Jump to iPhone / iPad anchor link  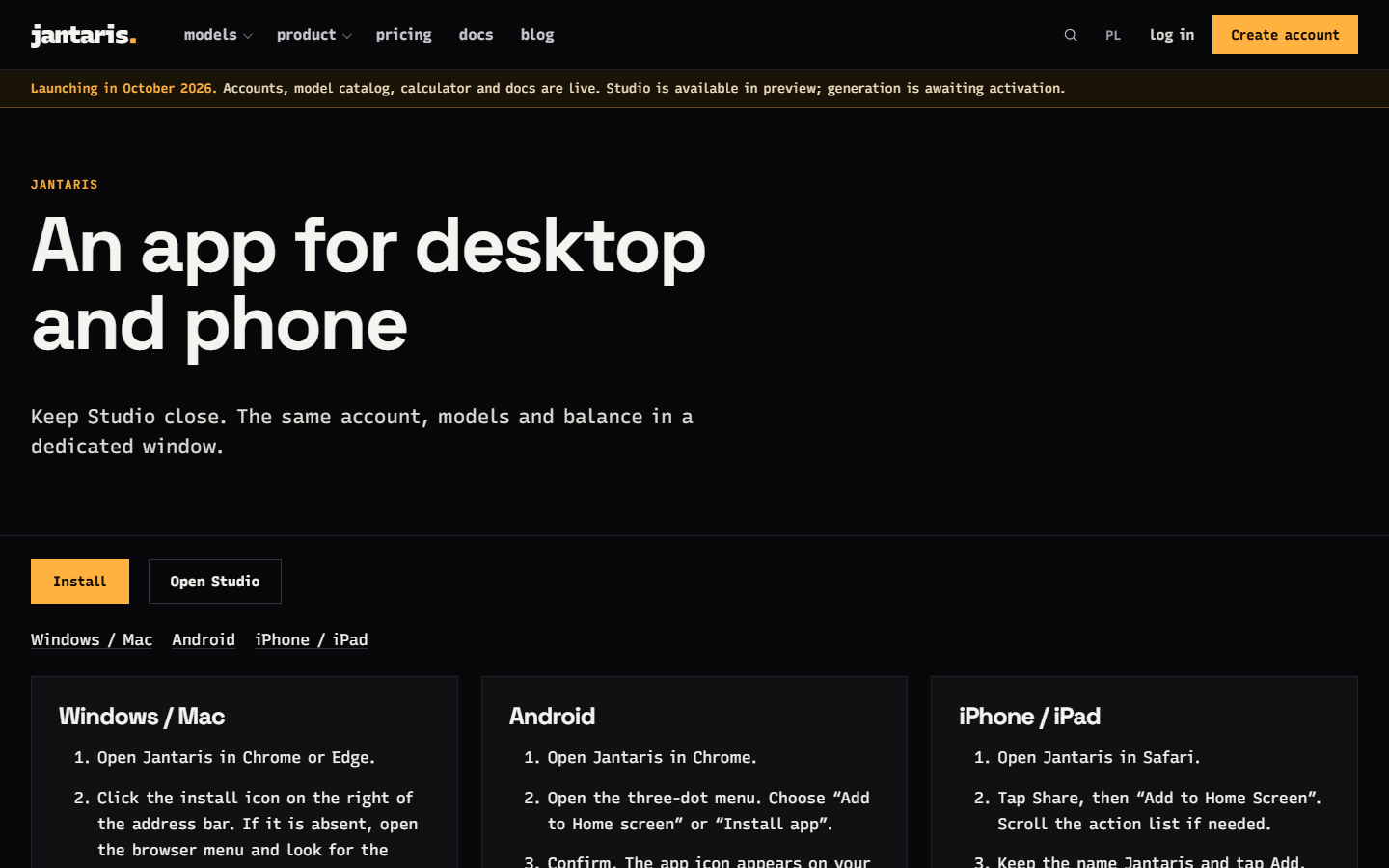click(312, 639)
